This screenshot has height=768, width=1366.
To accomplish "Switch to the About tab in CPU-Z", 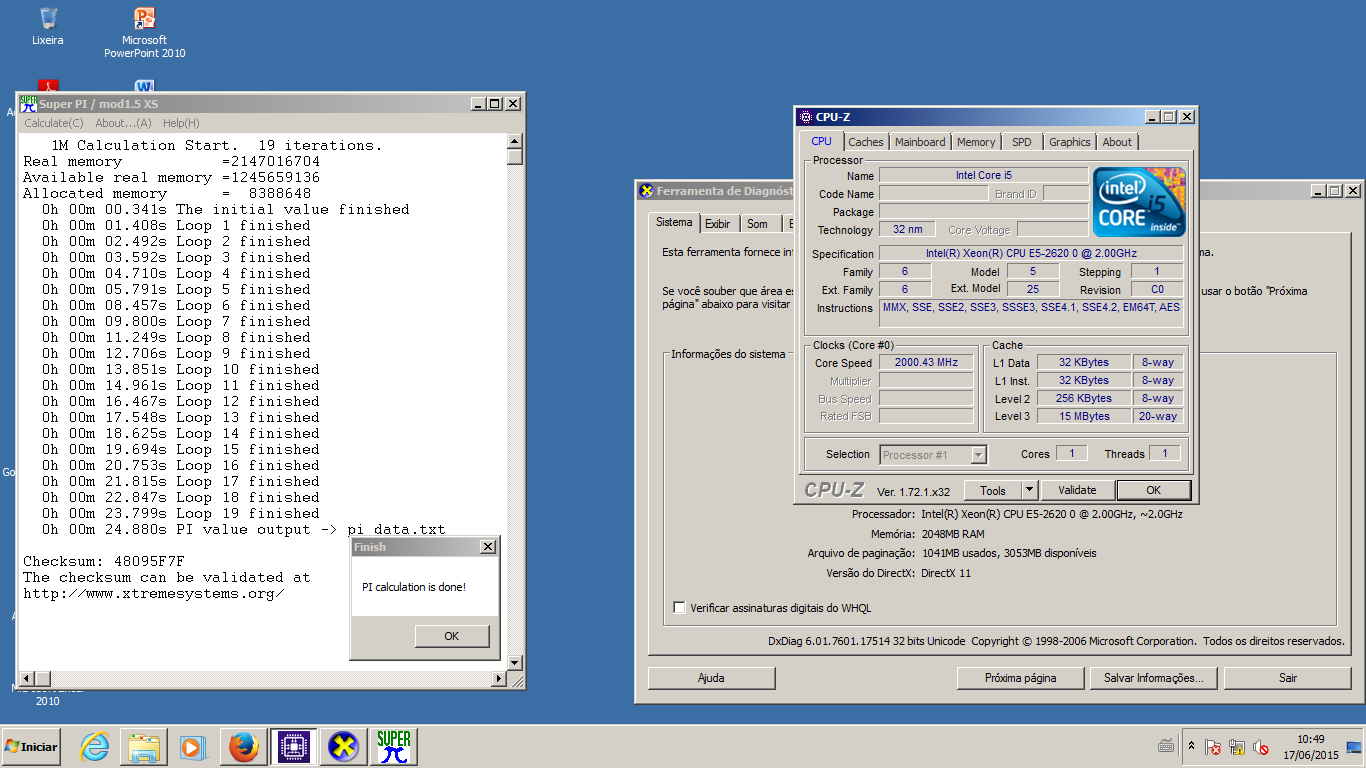I will [1117, 142].
